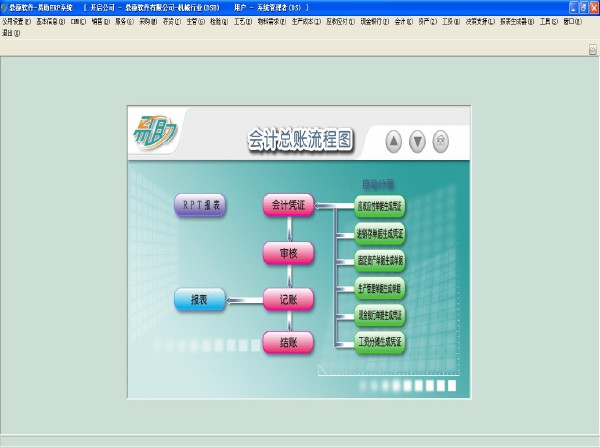Click the application icon in title bar
The image size is (600, 447).
4,8
